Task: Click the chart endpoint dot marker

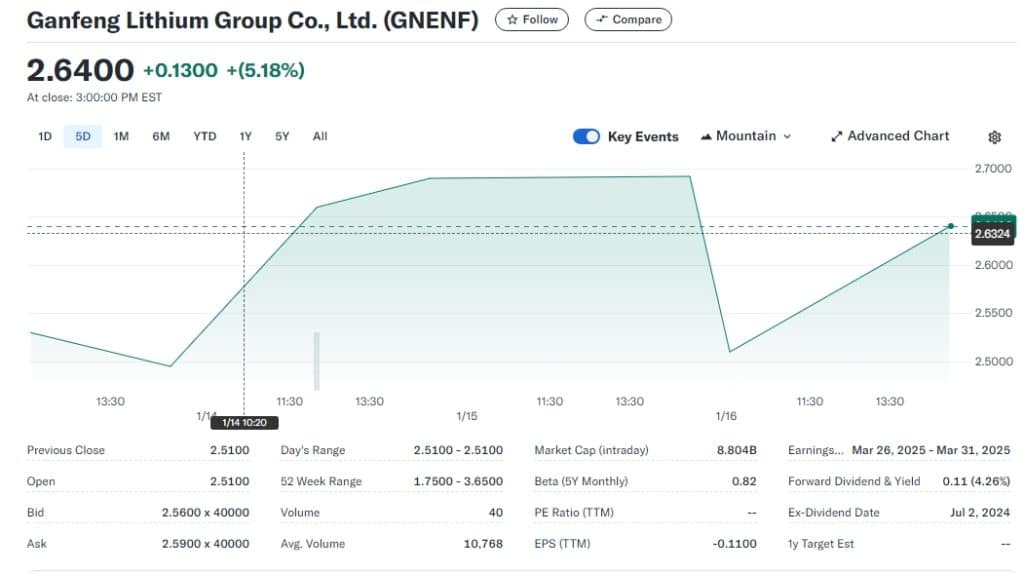Action: click(951, 226)
